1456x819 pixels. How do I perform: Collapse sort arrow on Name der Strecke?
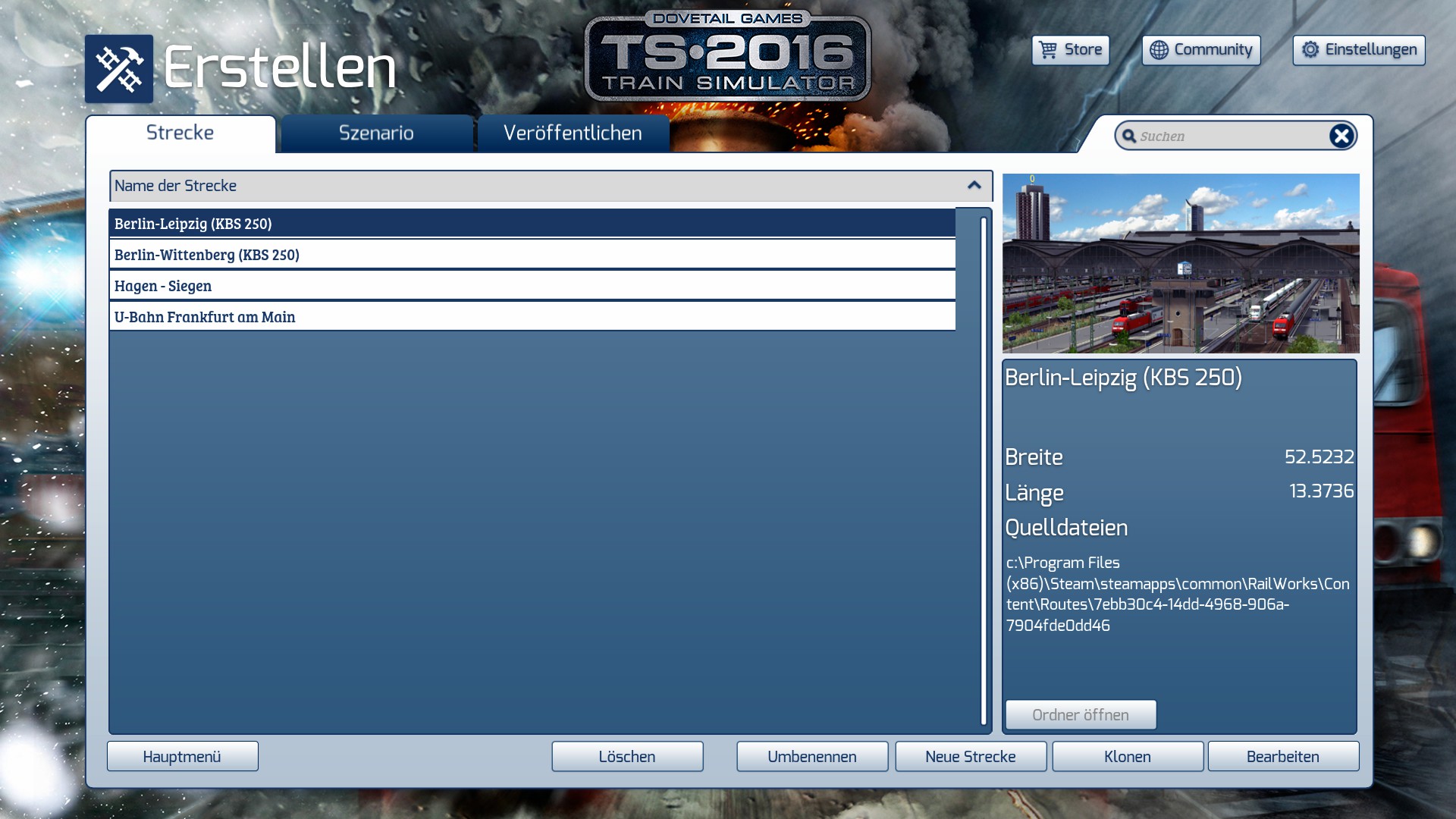[x=974, y=186]
